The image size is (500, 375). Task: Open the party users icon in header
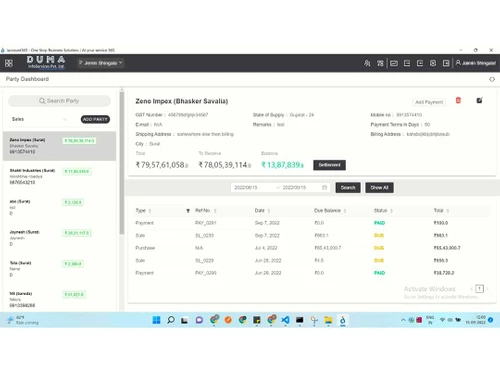pos(367,63)
